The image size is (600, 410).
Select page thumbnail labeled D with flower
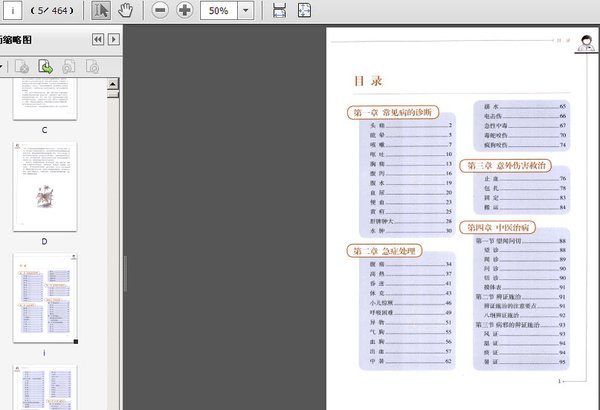pos(45,186)
